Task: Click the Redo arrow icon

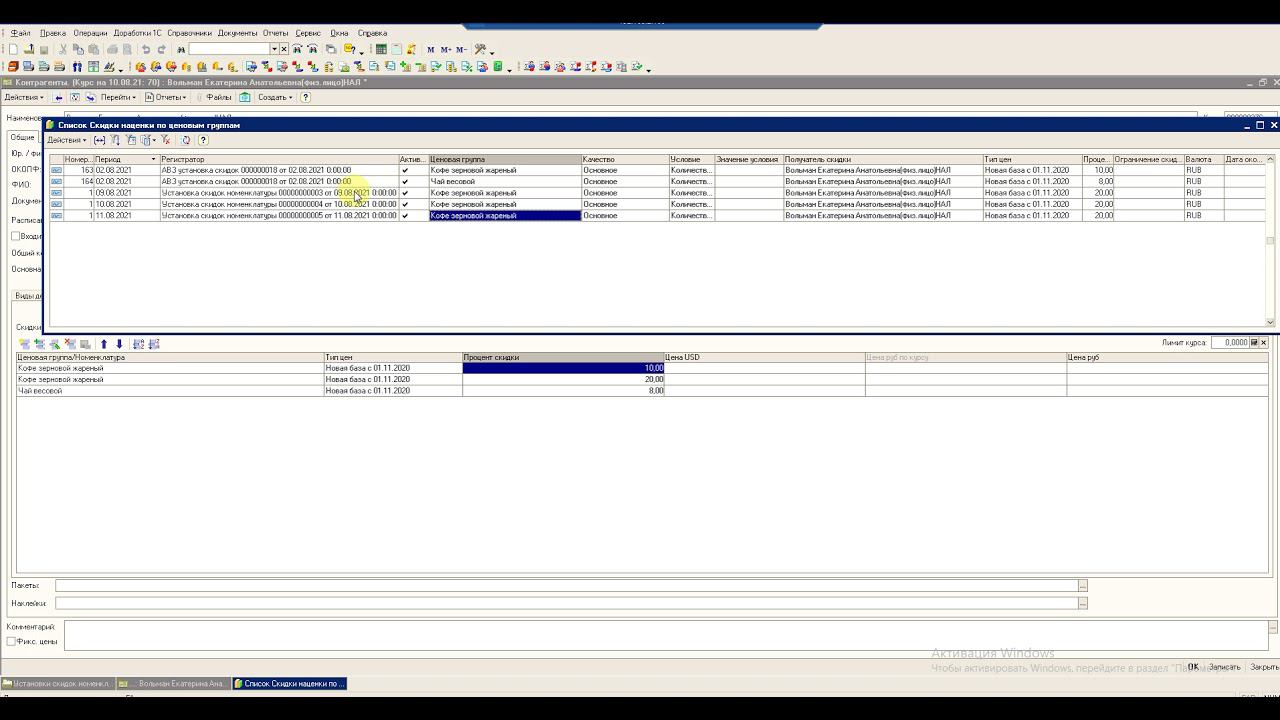Action: click(161, 49)
